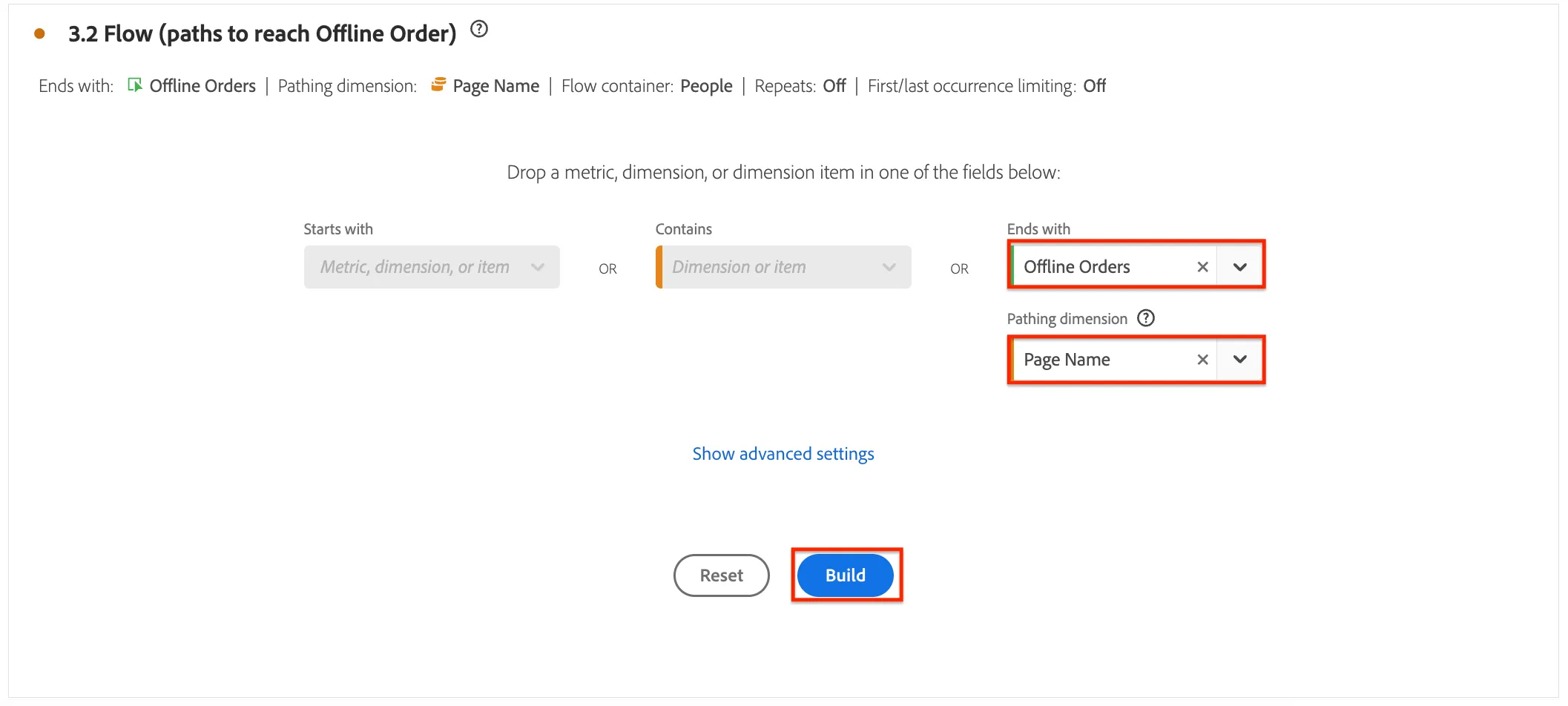Viewport: 1568px width, 706px height.
Task: Click the Pathing dimension help icon
Action: (1146, 318)
